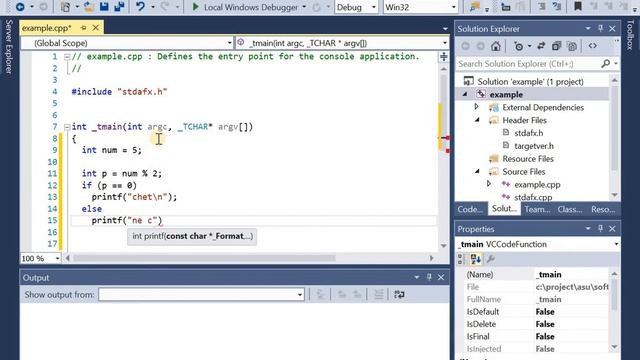
Task: Click the bookmark icon in the toolbar
Action: pyautogui.click(x=578, y=7)
